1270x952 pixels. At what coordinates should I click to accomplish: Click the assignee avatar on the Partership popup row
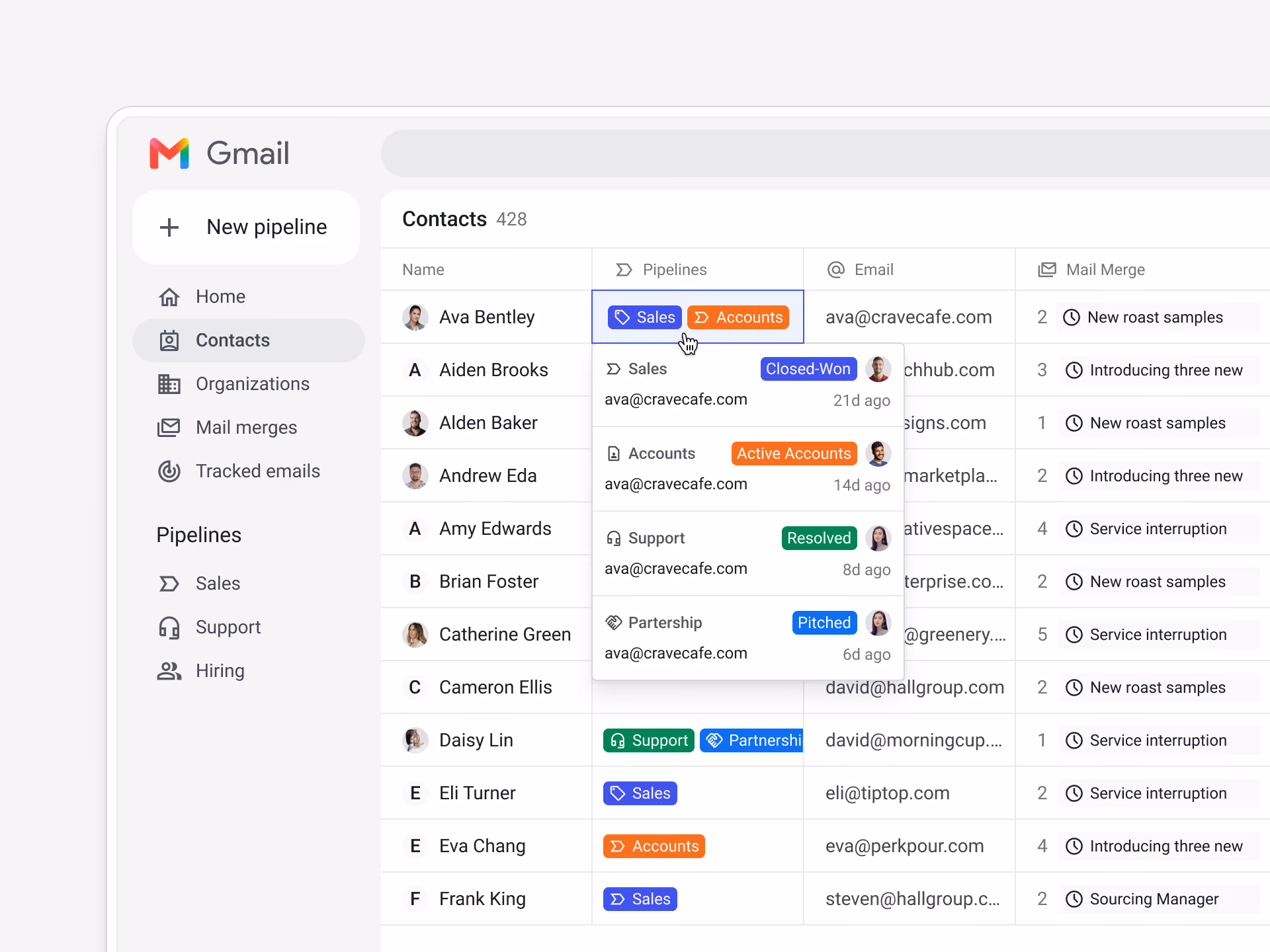click(878, 623)
